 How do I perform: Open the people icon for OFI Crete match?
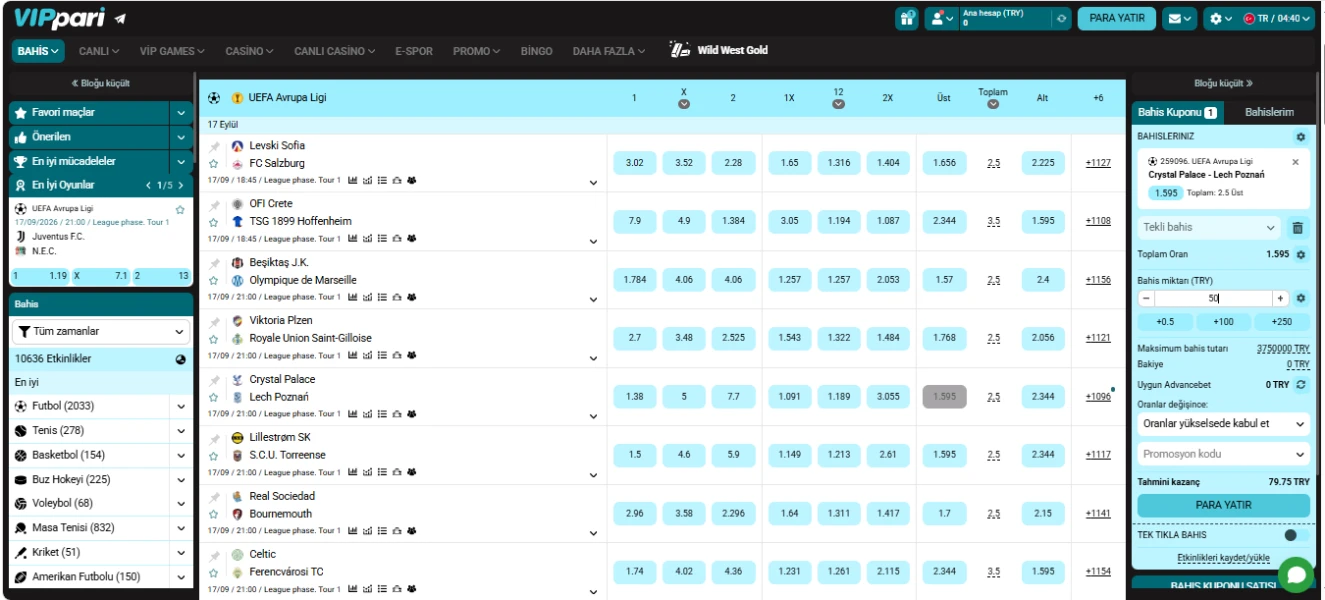(411, 238)
